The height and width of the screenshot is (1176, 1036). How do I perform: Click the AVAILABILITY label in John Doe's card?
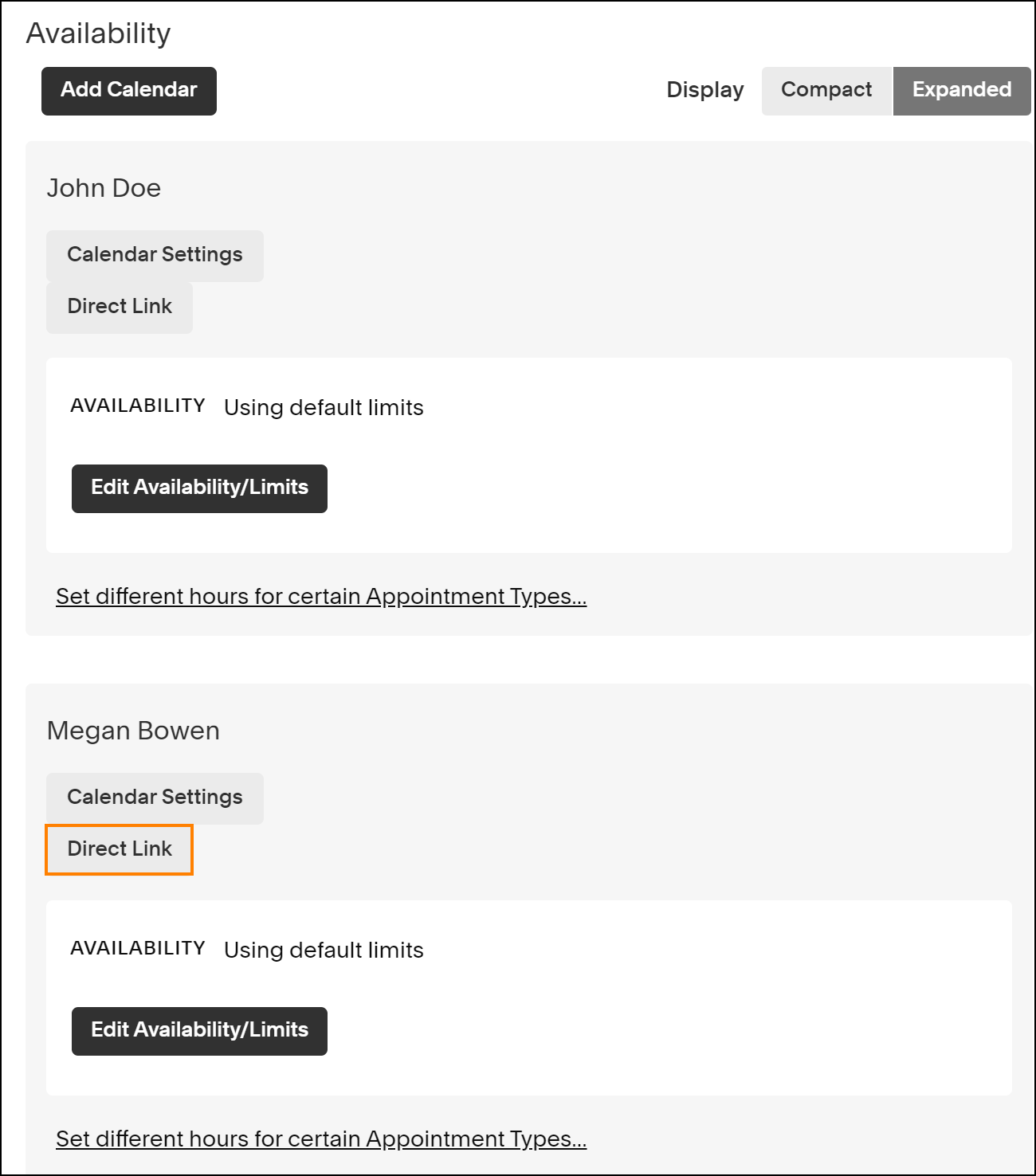click(x=138, y=406)
